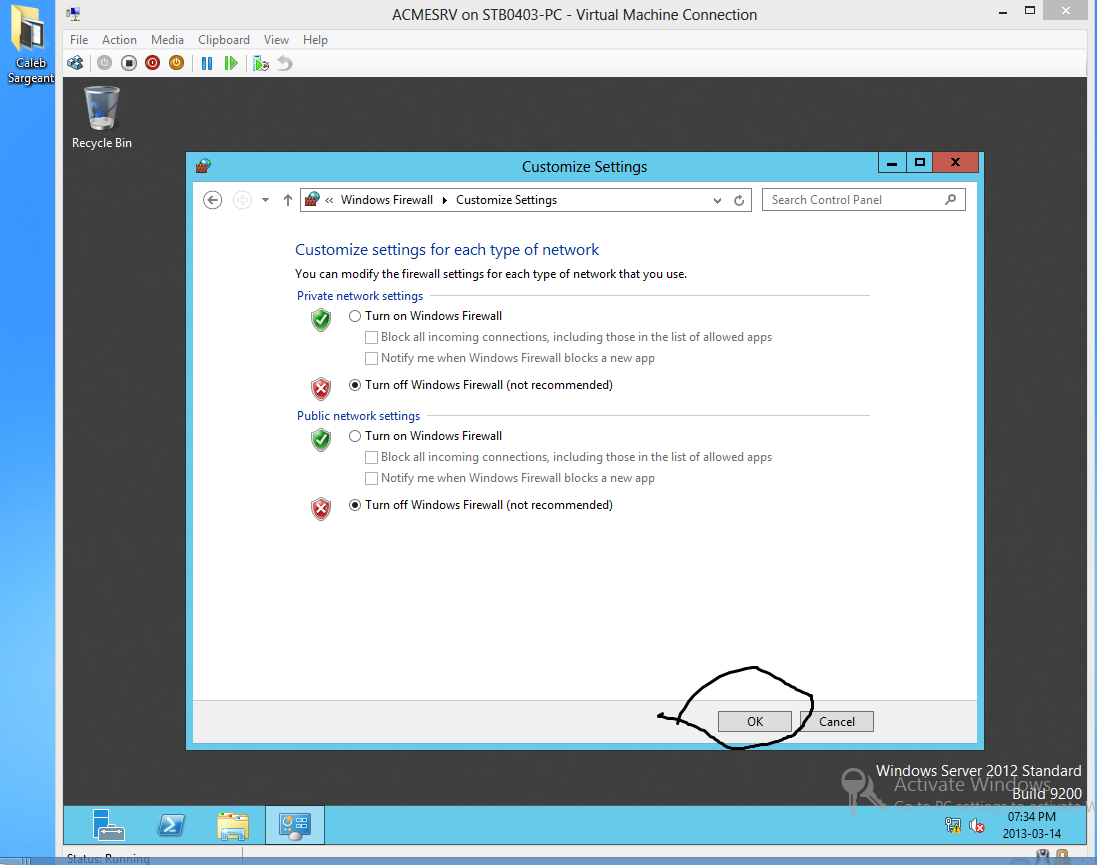Expand the arrow after Windows Firewall breadcrumb
Image resolution: width=1097 pixels, height=865 pixels.
(x=444, y=200)
